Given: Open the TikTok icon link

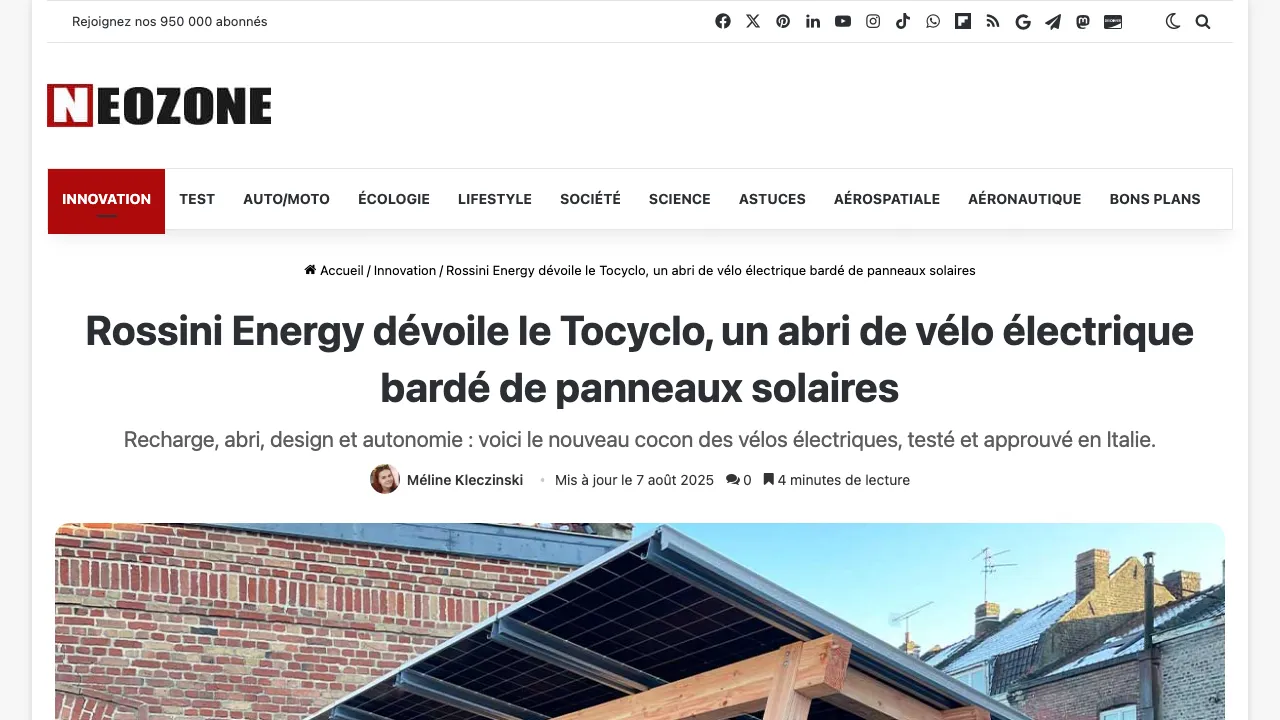Looking at the screenshot, I should (x=903, y=21).
